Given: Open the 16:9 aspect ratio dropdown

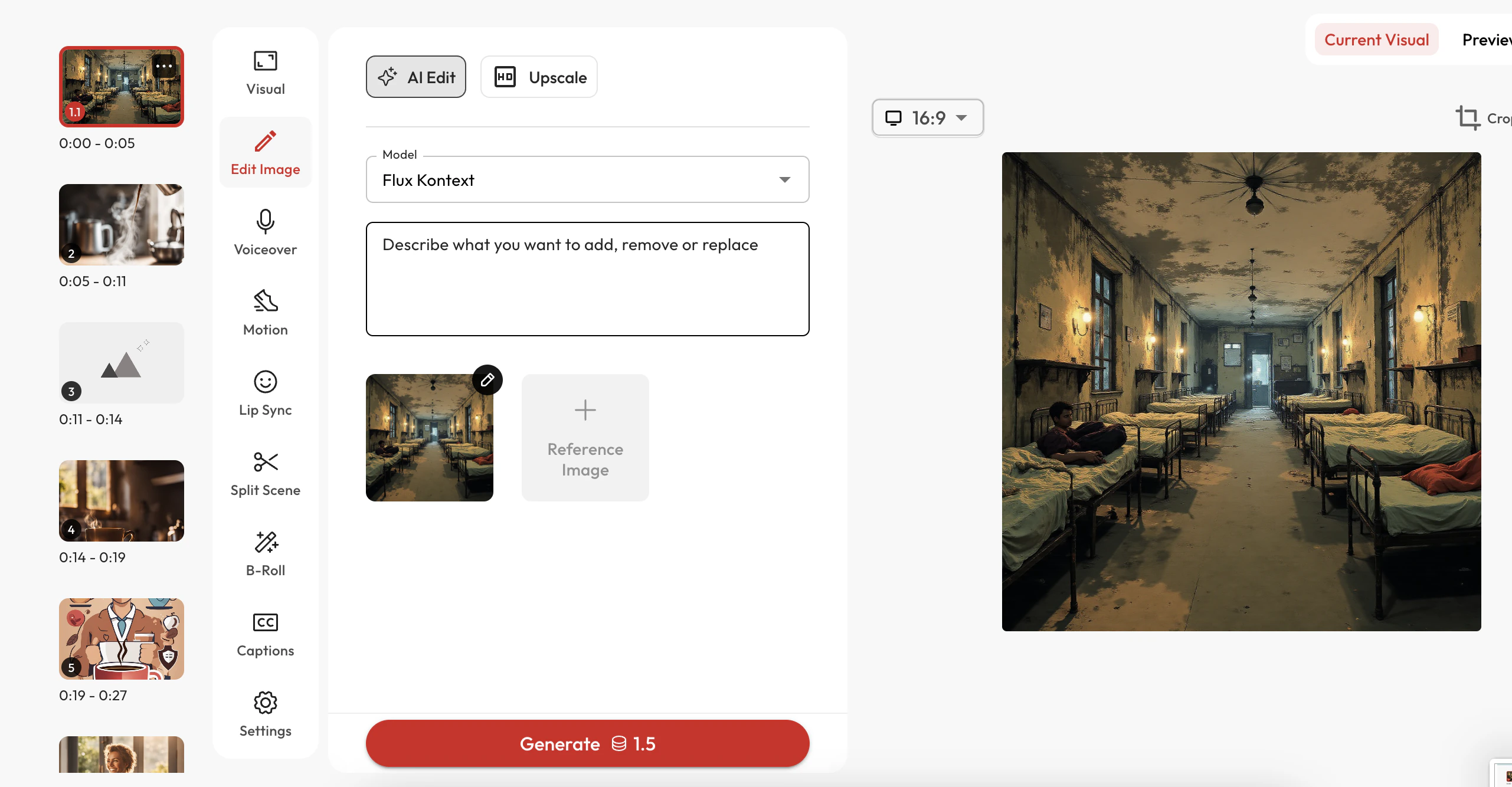Looking at the screenshot, I should (927, 118).
